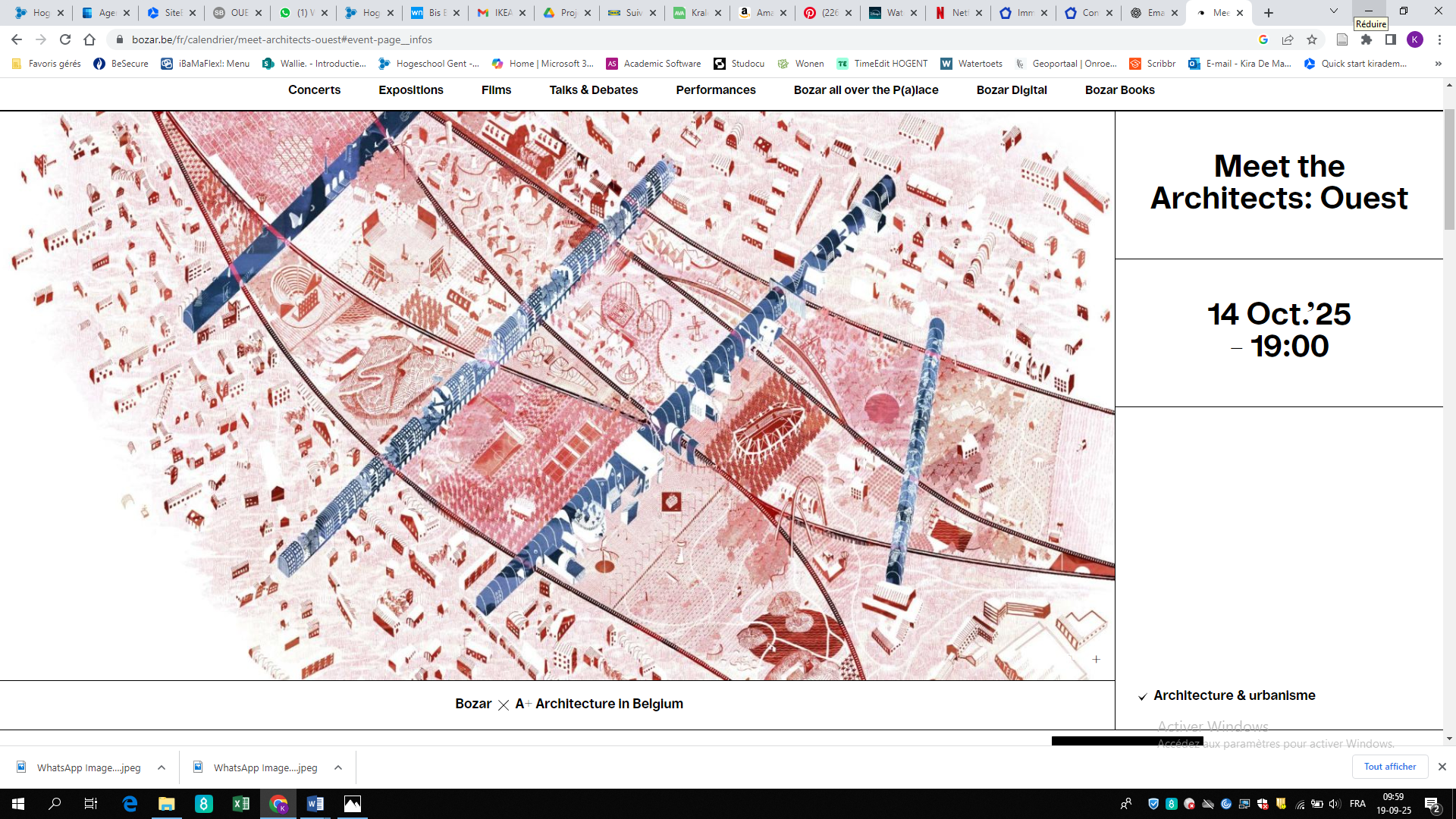Click the plus icon on image corner

click(1096, 659)
